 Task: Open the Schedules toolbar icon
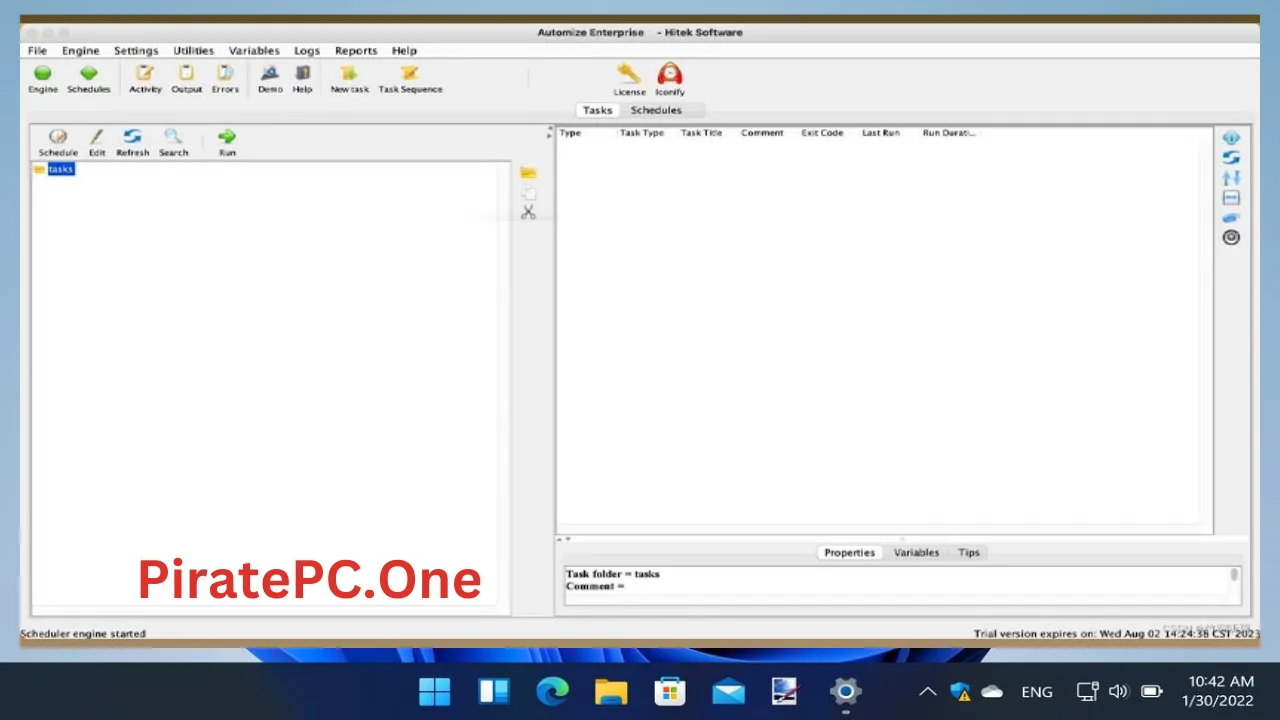pyautogui.click(x=88, y=73)
